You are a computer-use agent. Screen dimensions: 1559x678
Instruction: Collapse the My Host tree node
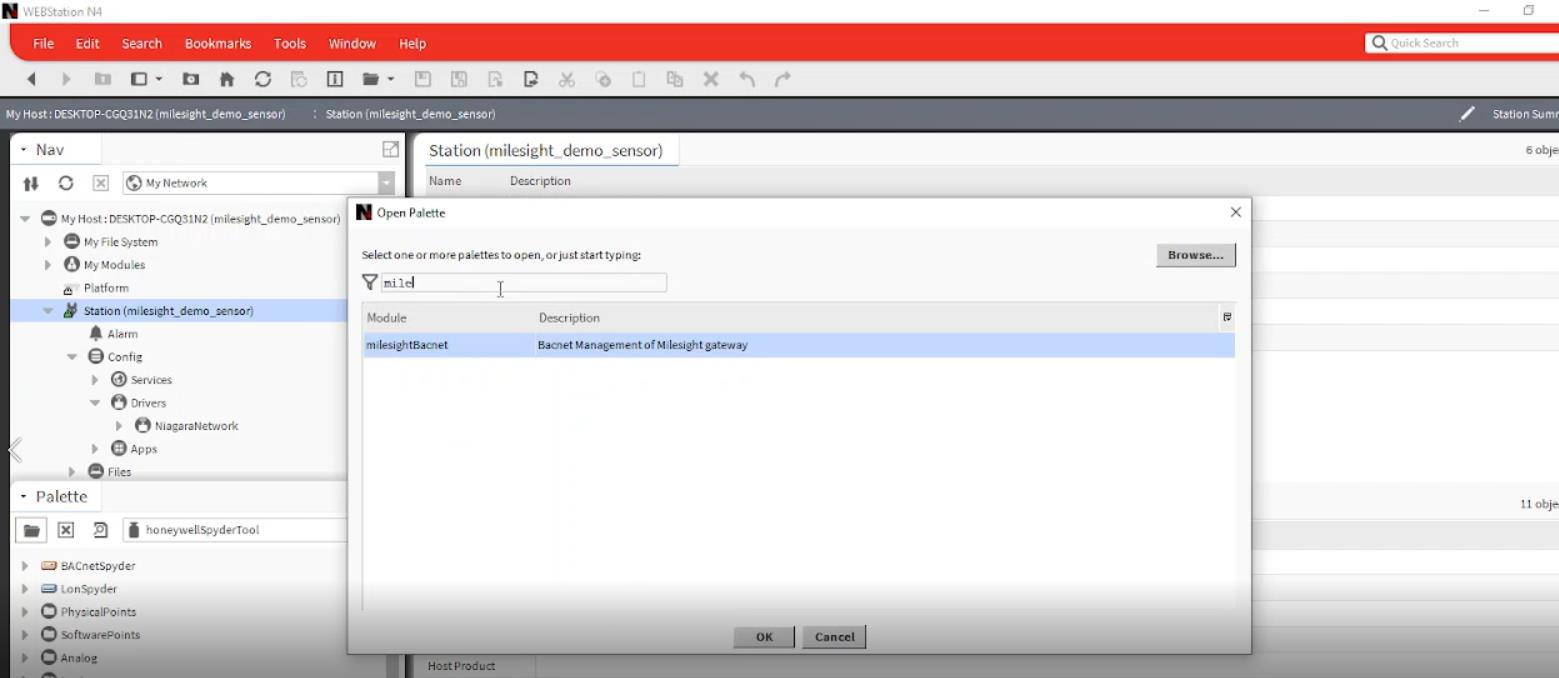(25, 219)
